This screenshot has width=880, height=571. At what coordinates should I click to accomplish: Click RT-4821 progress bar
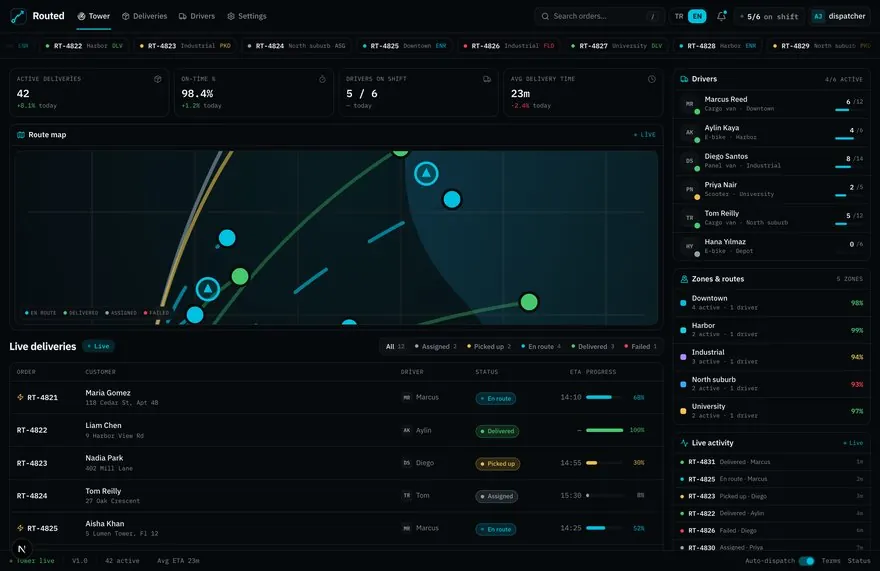pyautogui.click(x=604, y=397)
